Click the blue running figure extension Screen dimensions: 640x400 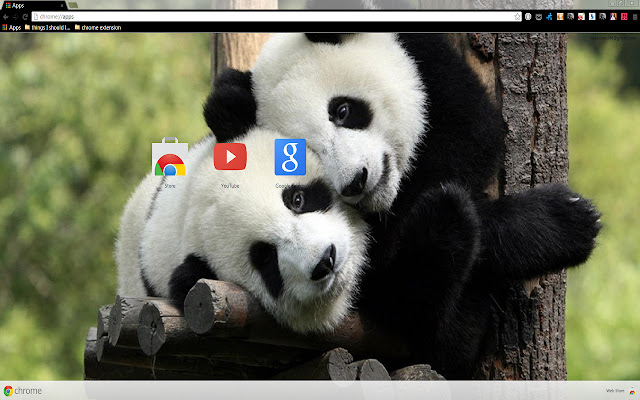tap(549, 17)
